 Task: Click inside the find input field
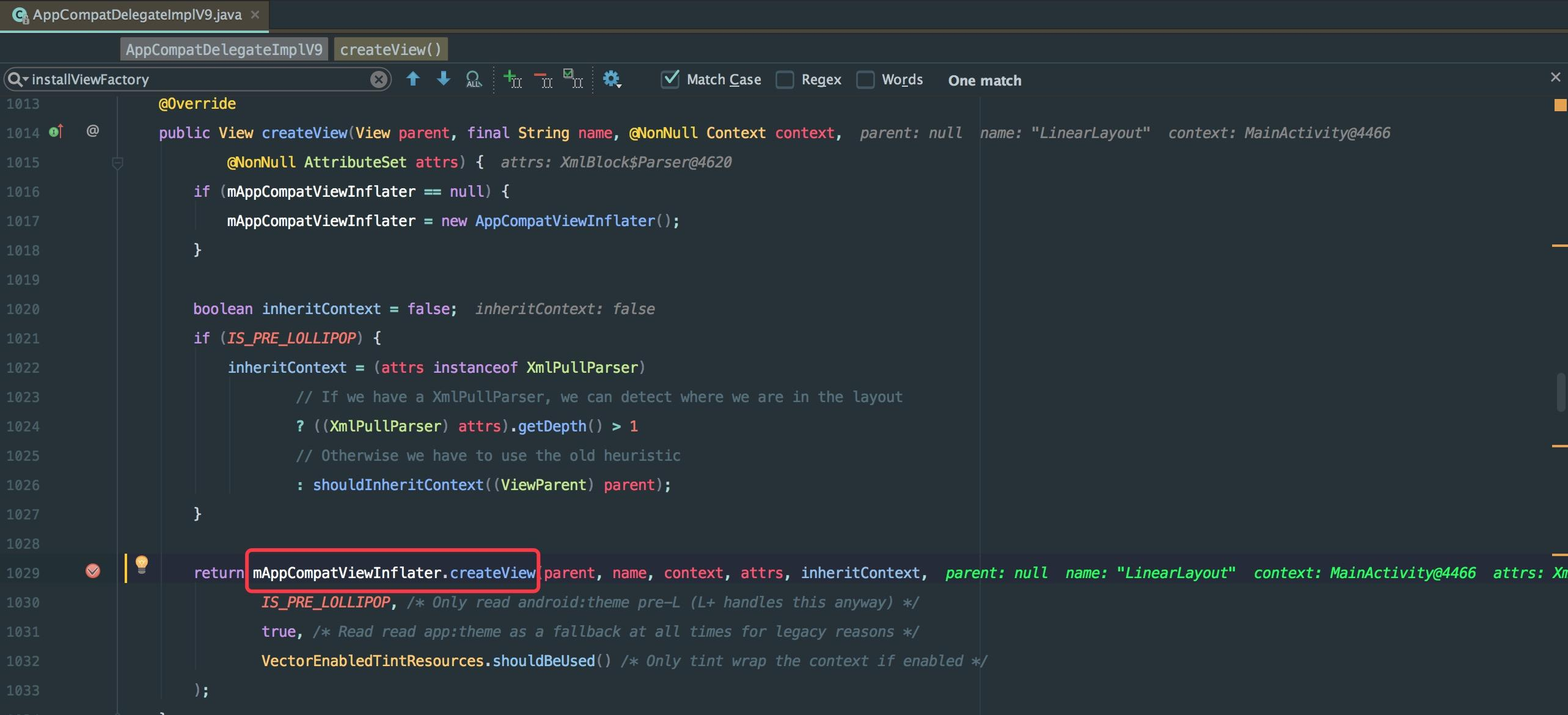tap(202, 78)
